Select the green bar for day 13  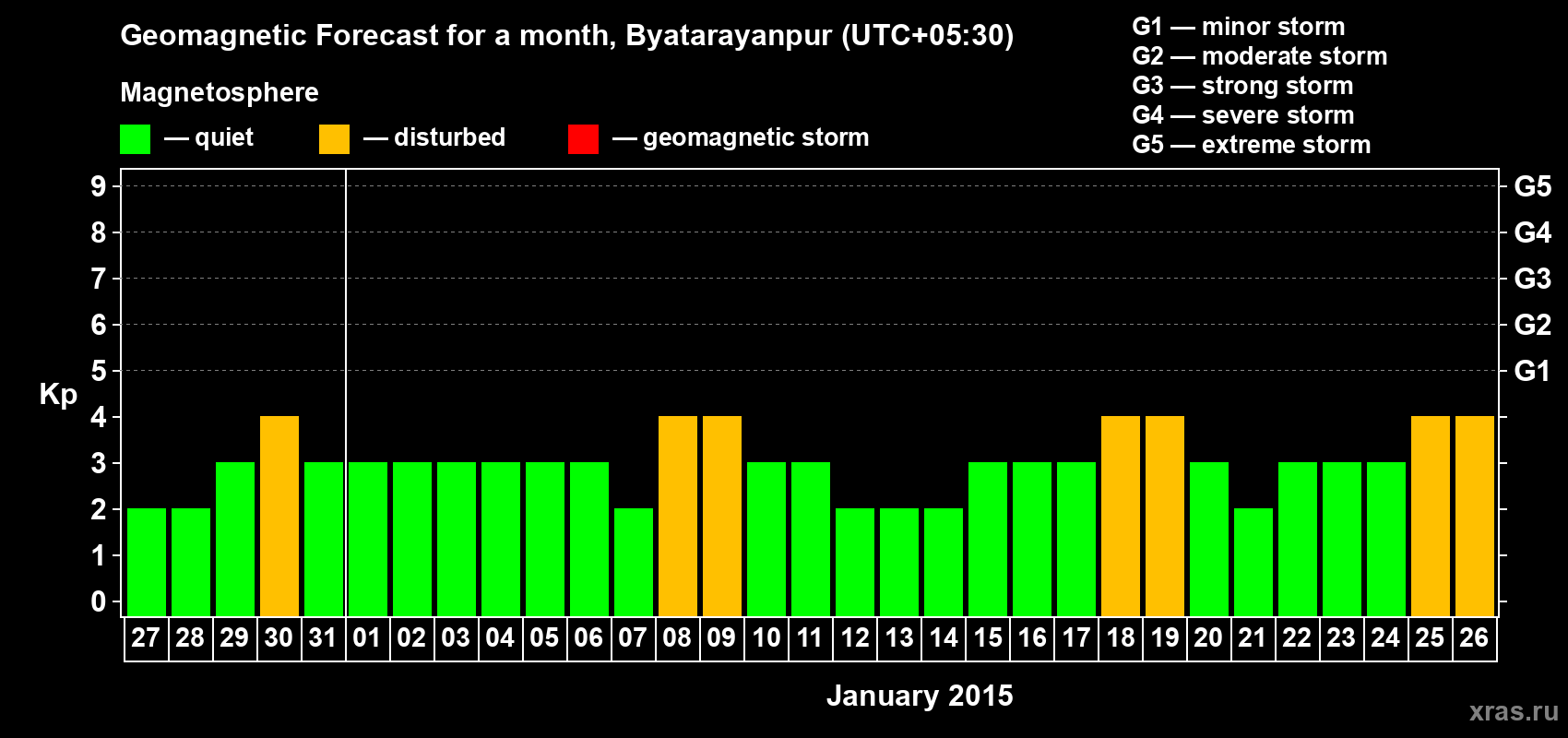tap(899, 562)
